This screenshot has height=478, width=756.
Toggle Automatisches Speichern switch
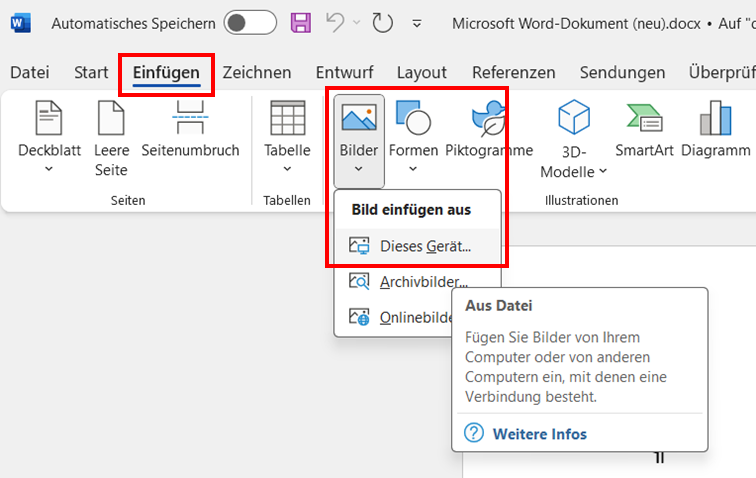[x=250, y=23]
